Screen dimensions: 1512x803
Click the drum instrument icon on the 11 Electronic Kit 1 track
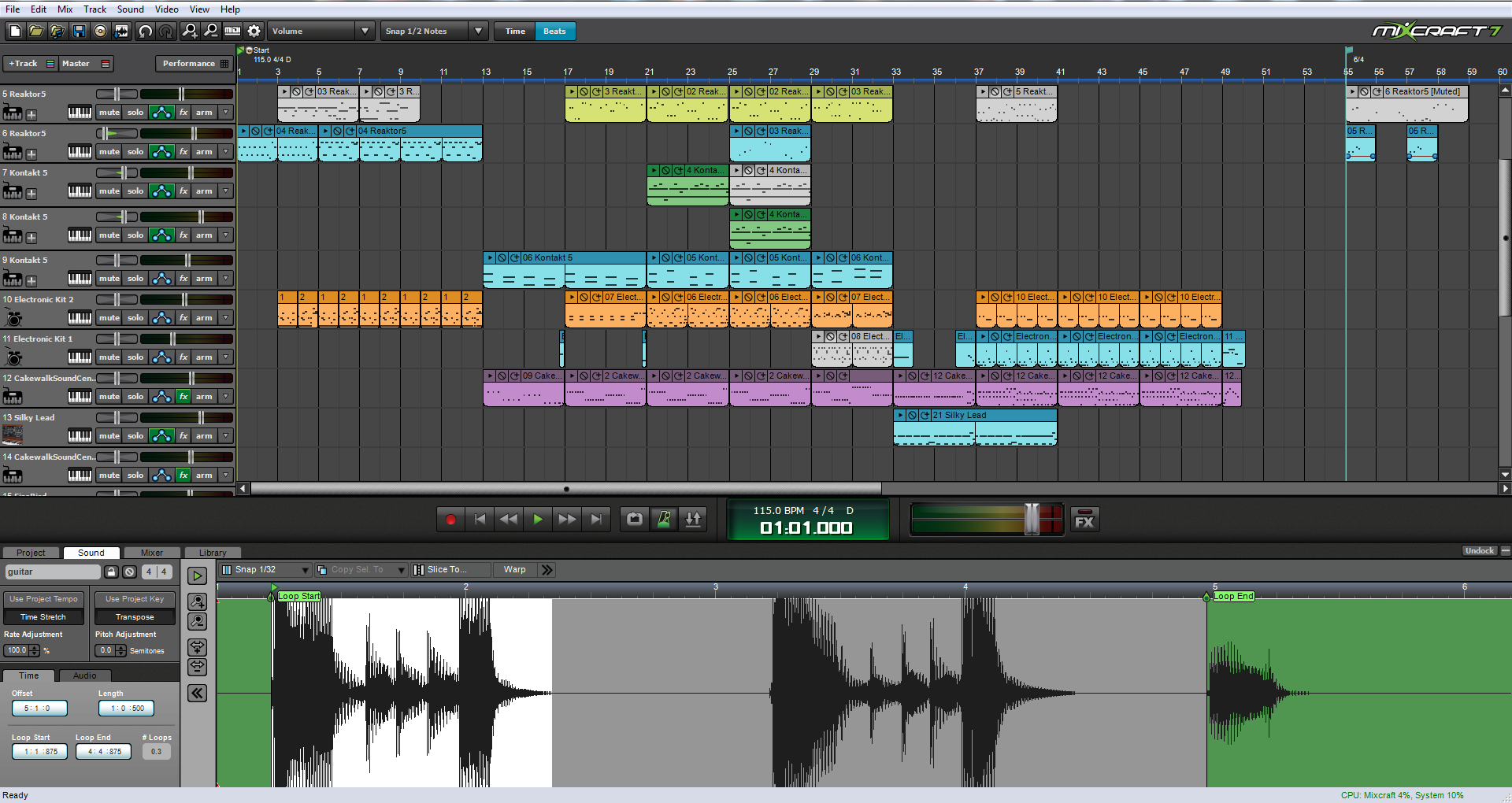coord(14,358)
